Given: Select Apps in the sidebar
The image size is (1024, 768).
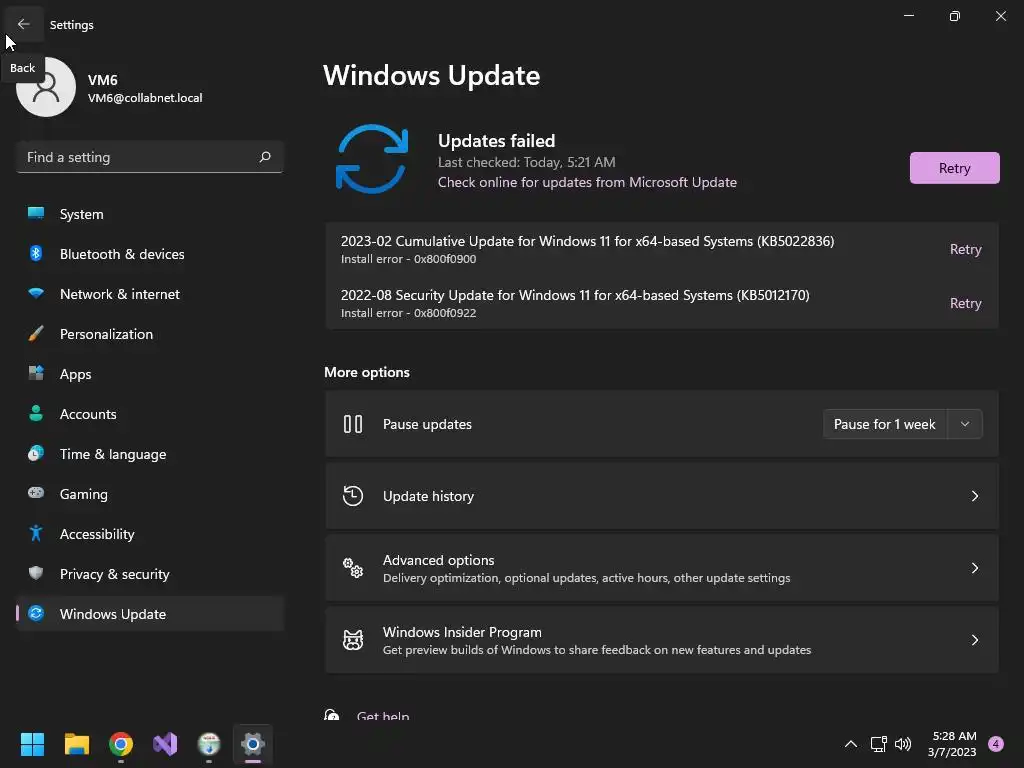Looking at the screenshot, I should (150, 374).
